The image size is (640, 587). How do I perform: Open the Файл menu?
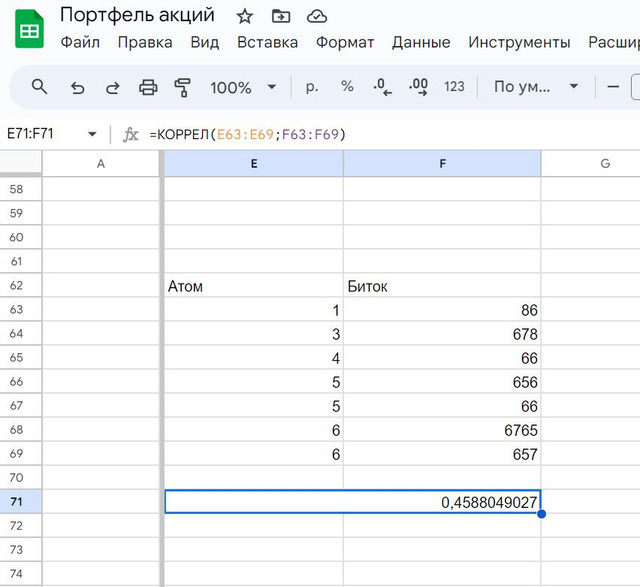80,42
